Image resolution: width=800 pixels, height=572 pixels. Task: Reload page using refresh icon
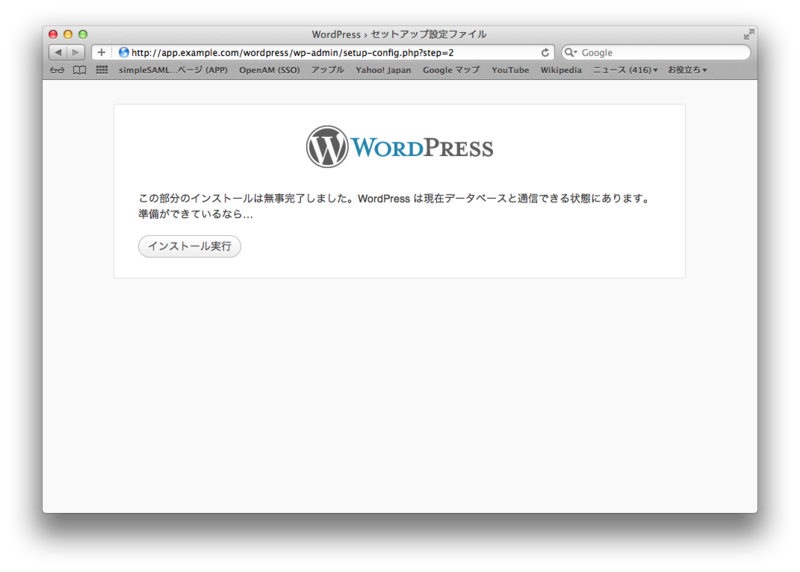pyautogui.click(x=545, y=53)
